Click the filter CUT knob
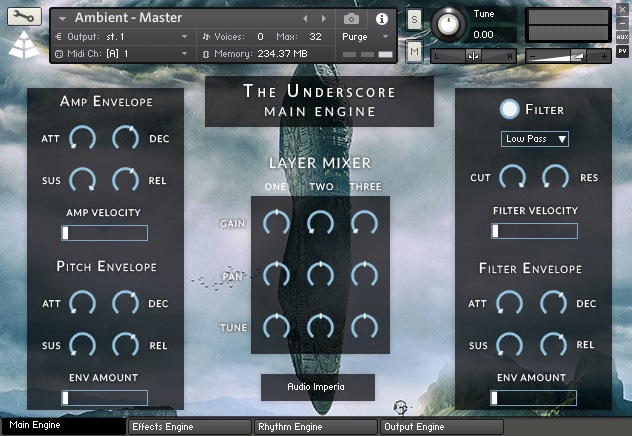The height and width of the screenshot is (436, 632). pos(513,177)
